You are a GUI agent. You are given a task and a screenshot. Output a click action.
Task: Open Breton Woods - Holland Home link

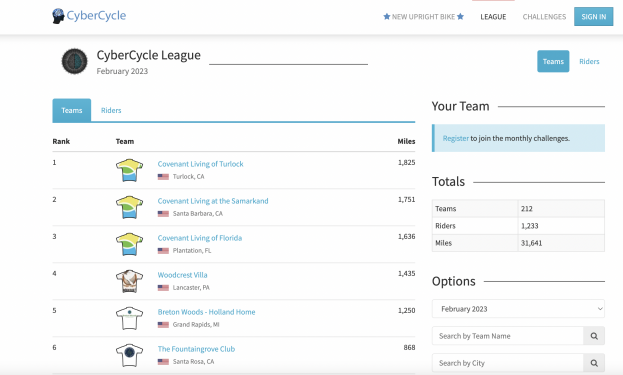tap(206, 312)
